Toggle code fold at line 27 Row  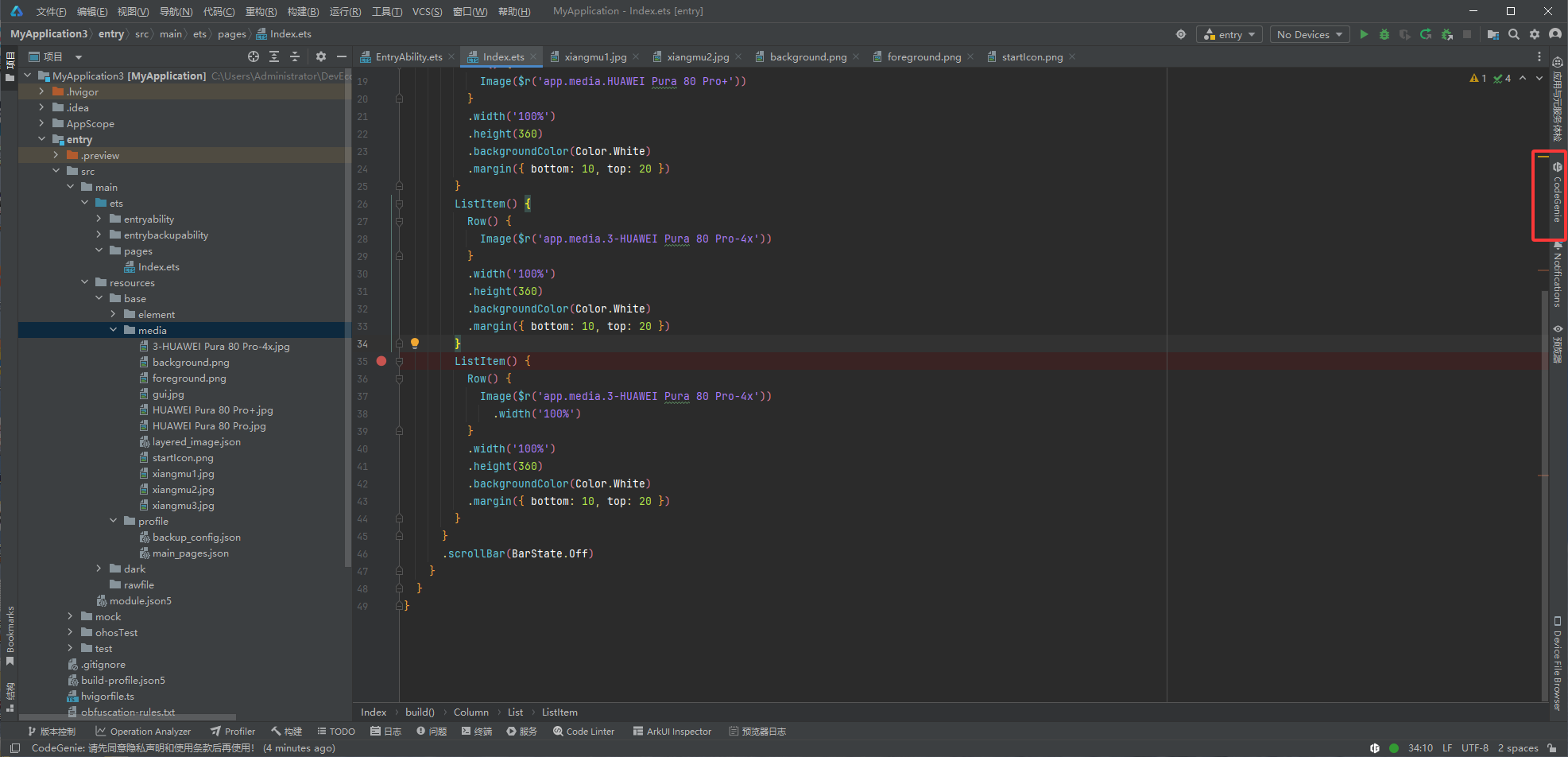click(399, 221)
